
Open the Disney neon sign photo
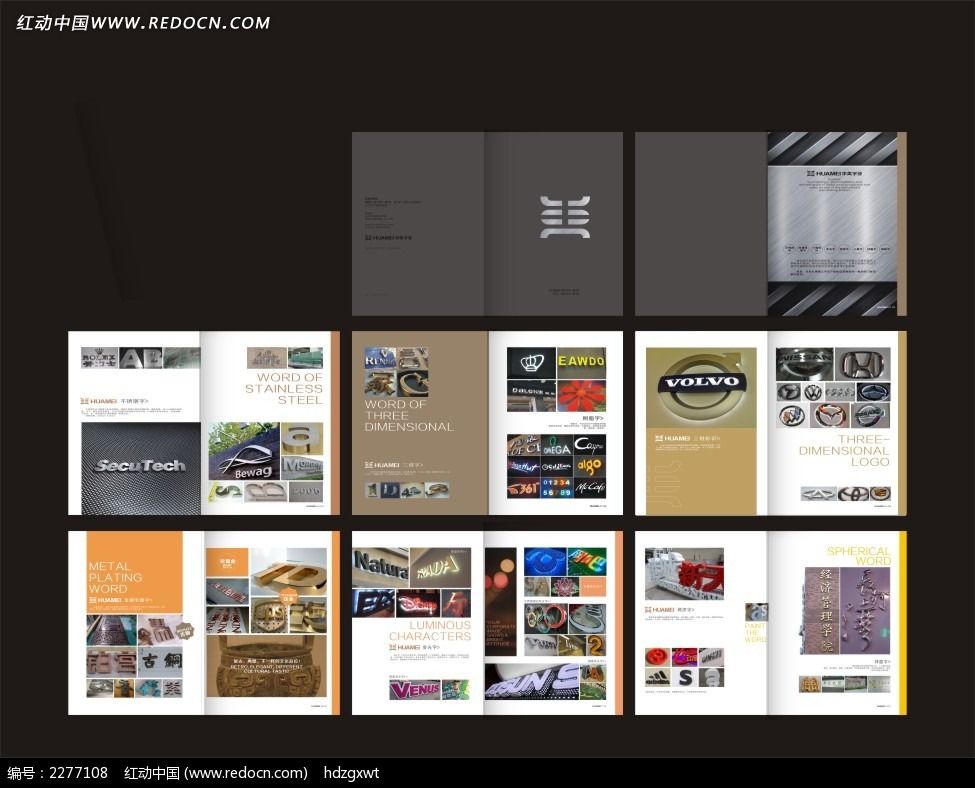tap(418, 604)
